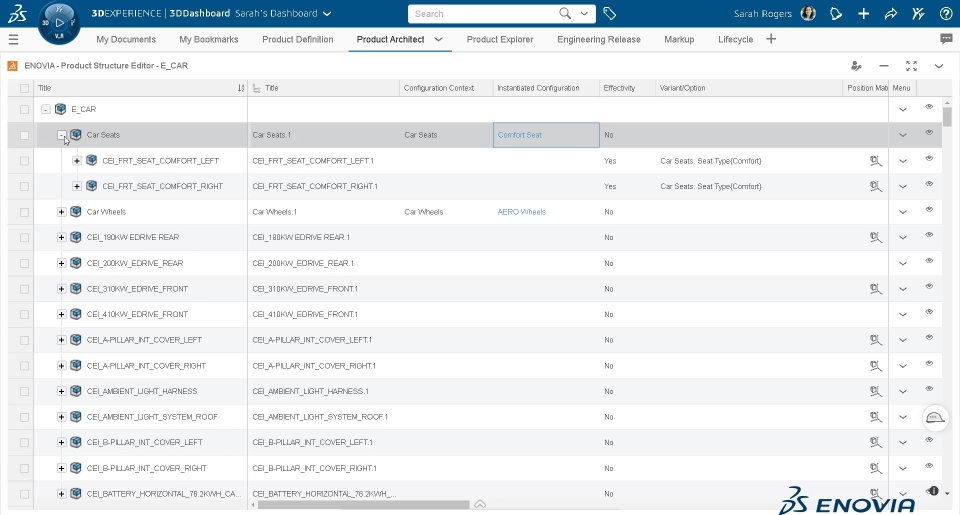The height and width of the screenshot is (515, 960).
Task: Click the Share arrow icon
Action: 891,13
